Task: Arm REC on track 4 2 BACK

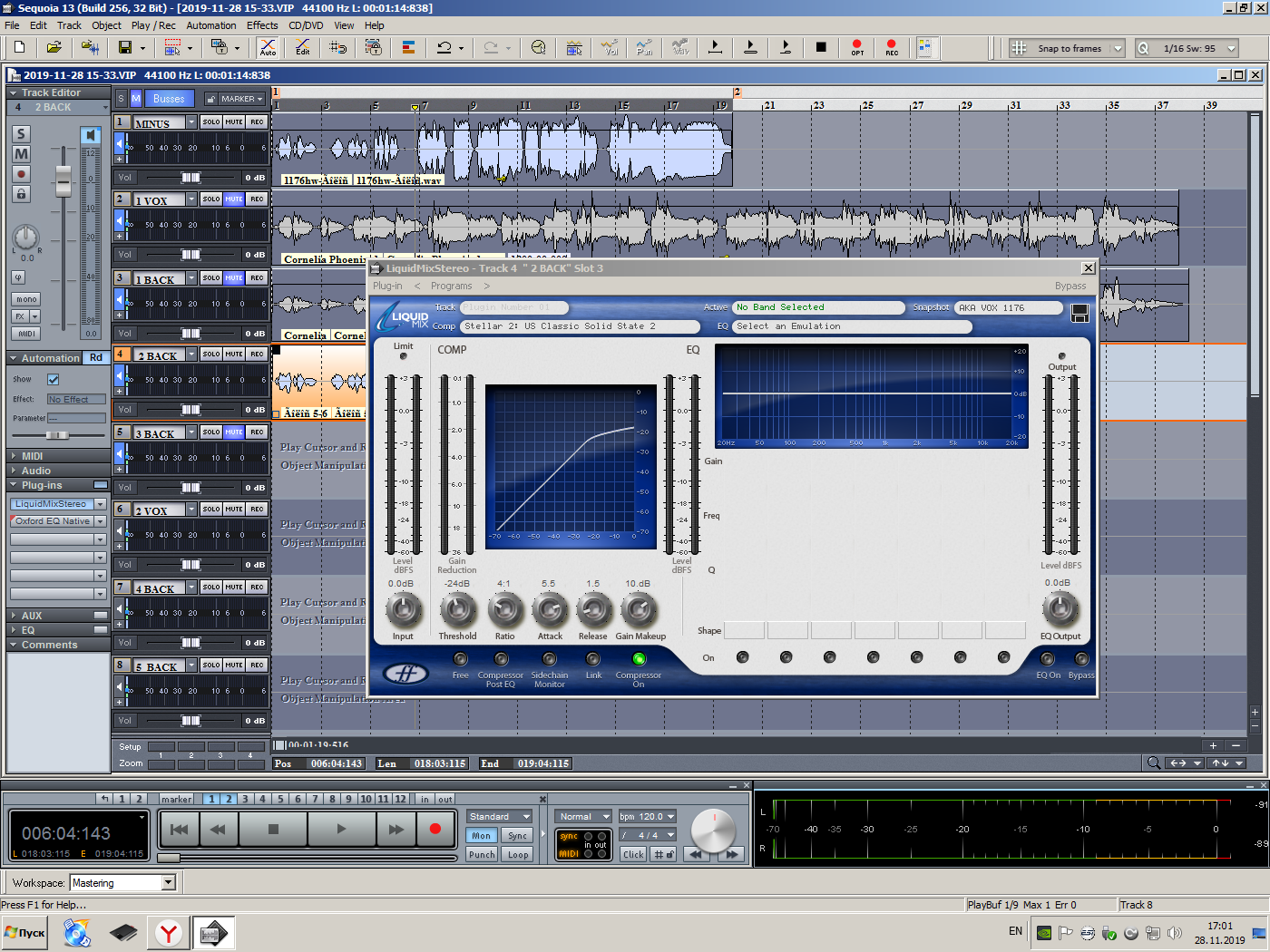Action: pos(257,354)
